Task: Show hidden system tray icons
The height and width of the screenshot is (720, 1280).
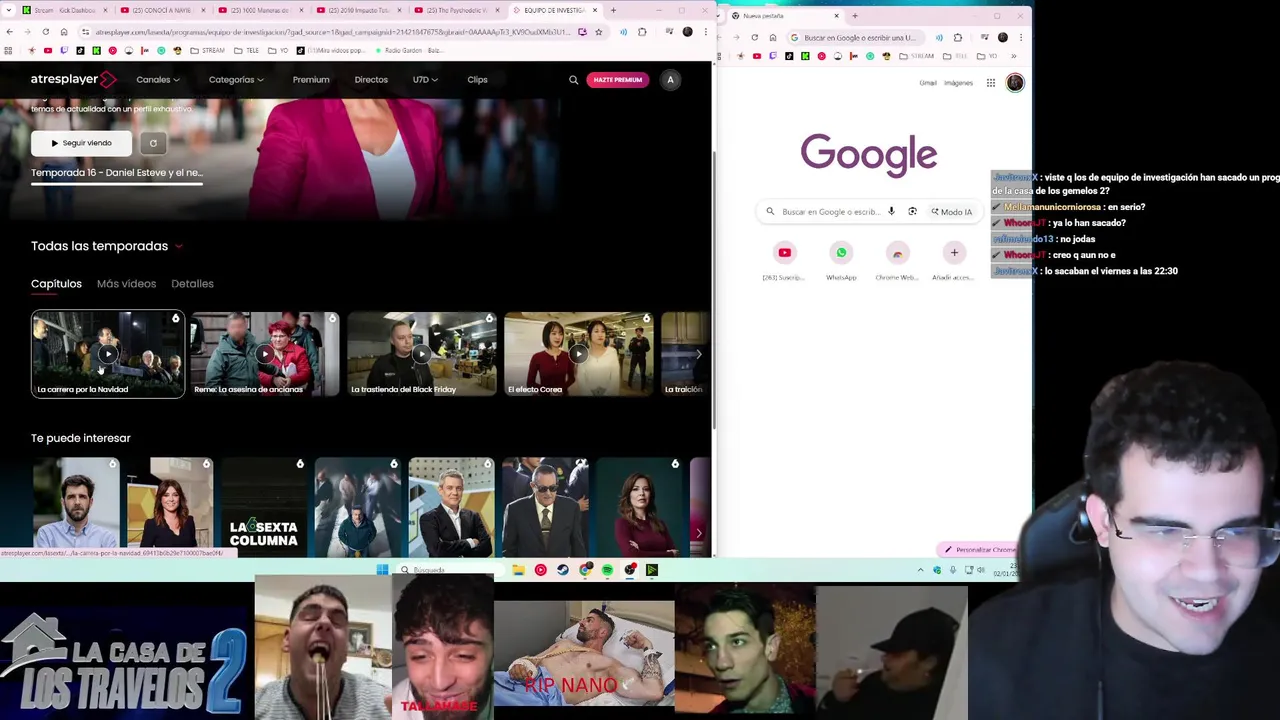Action: coord(920,570)
